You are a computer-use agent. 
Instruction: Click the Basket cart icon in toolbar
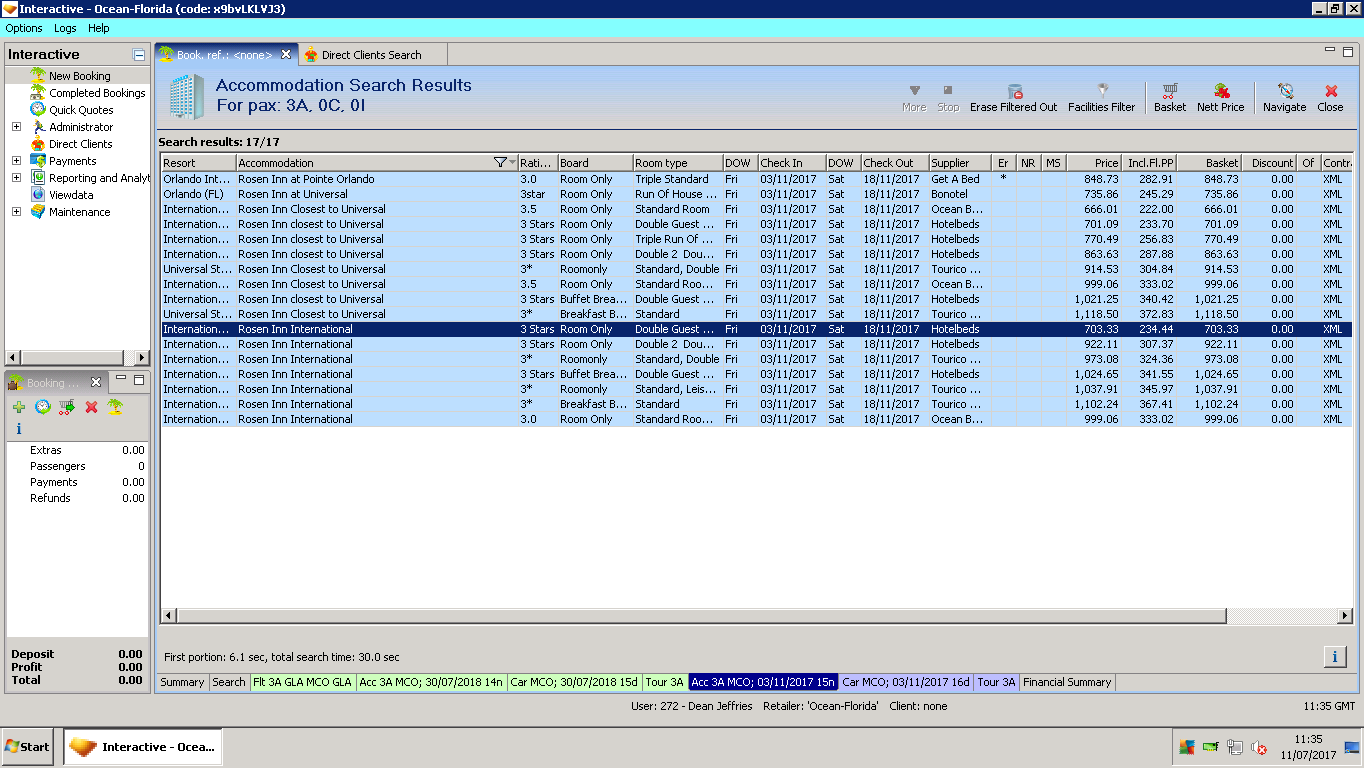coord(1169,91)
